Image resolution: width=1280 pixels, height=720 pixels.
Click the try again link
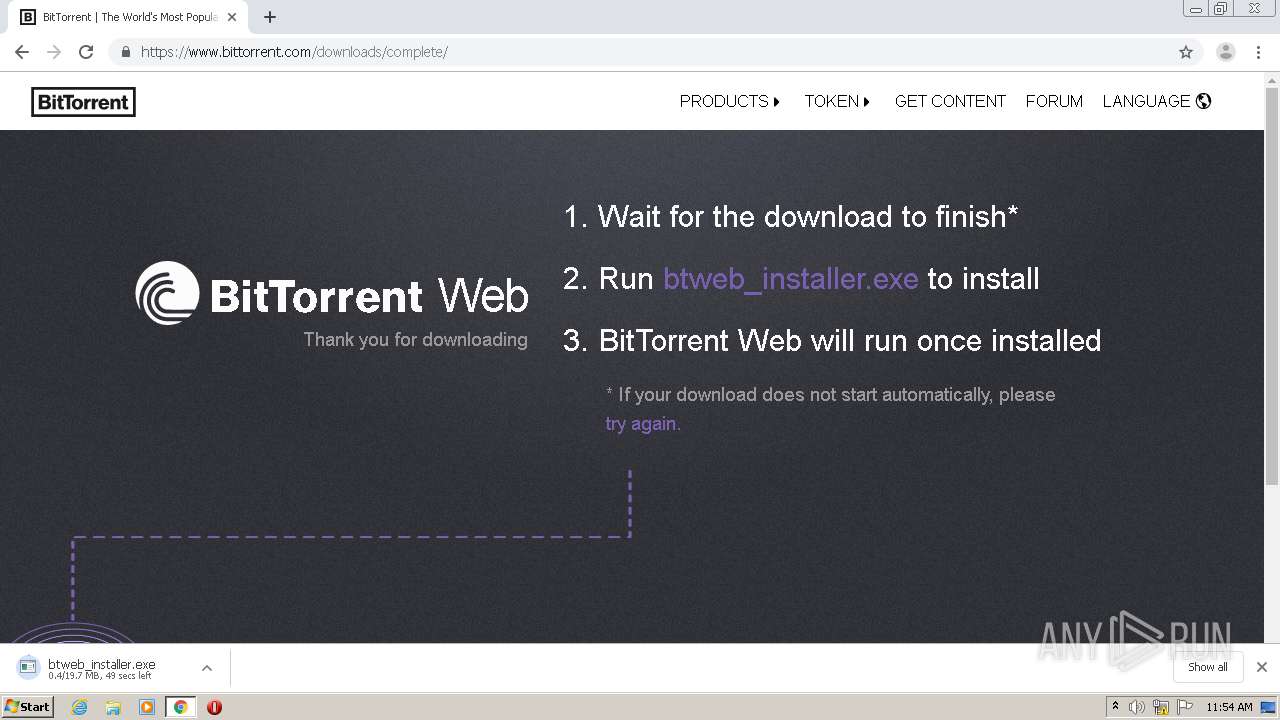pos(643,423)
